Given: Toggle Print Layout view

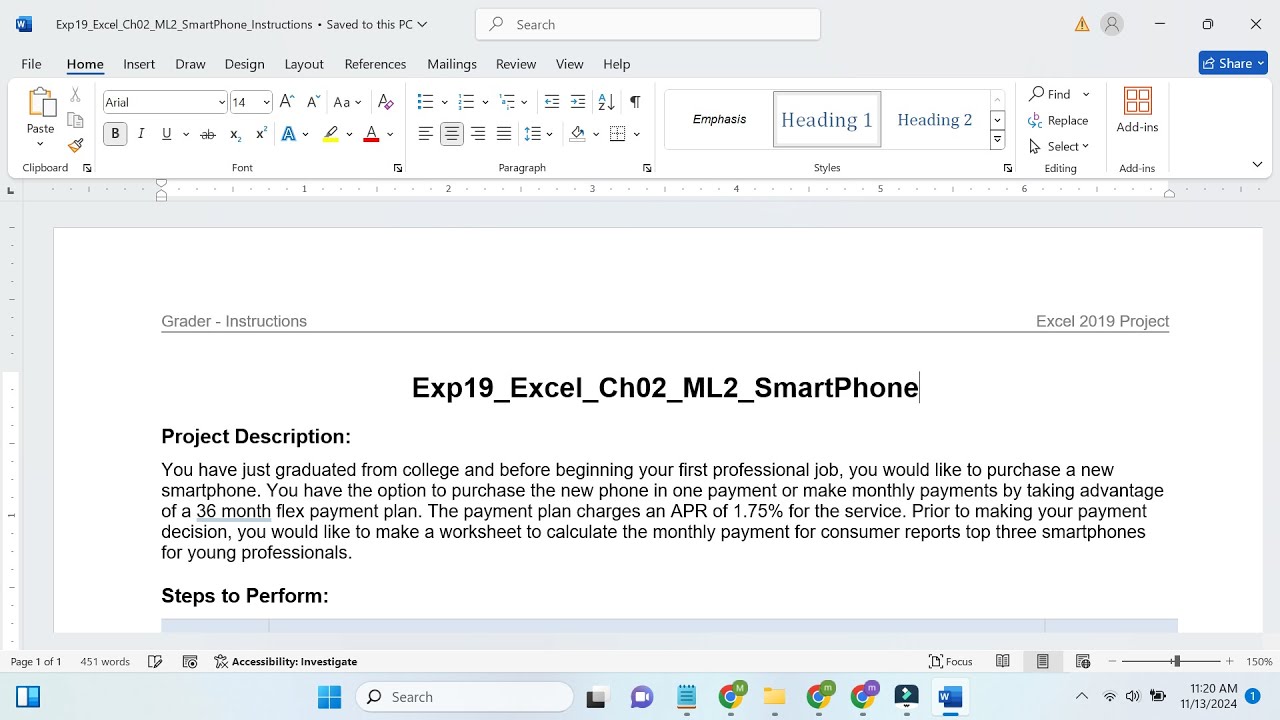Looking at the screenshot, I should (x=1043, y=661).
